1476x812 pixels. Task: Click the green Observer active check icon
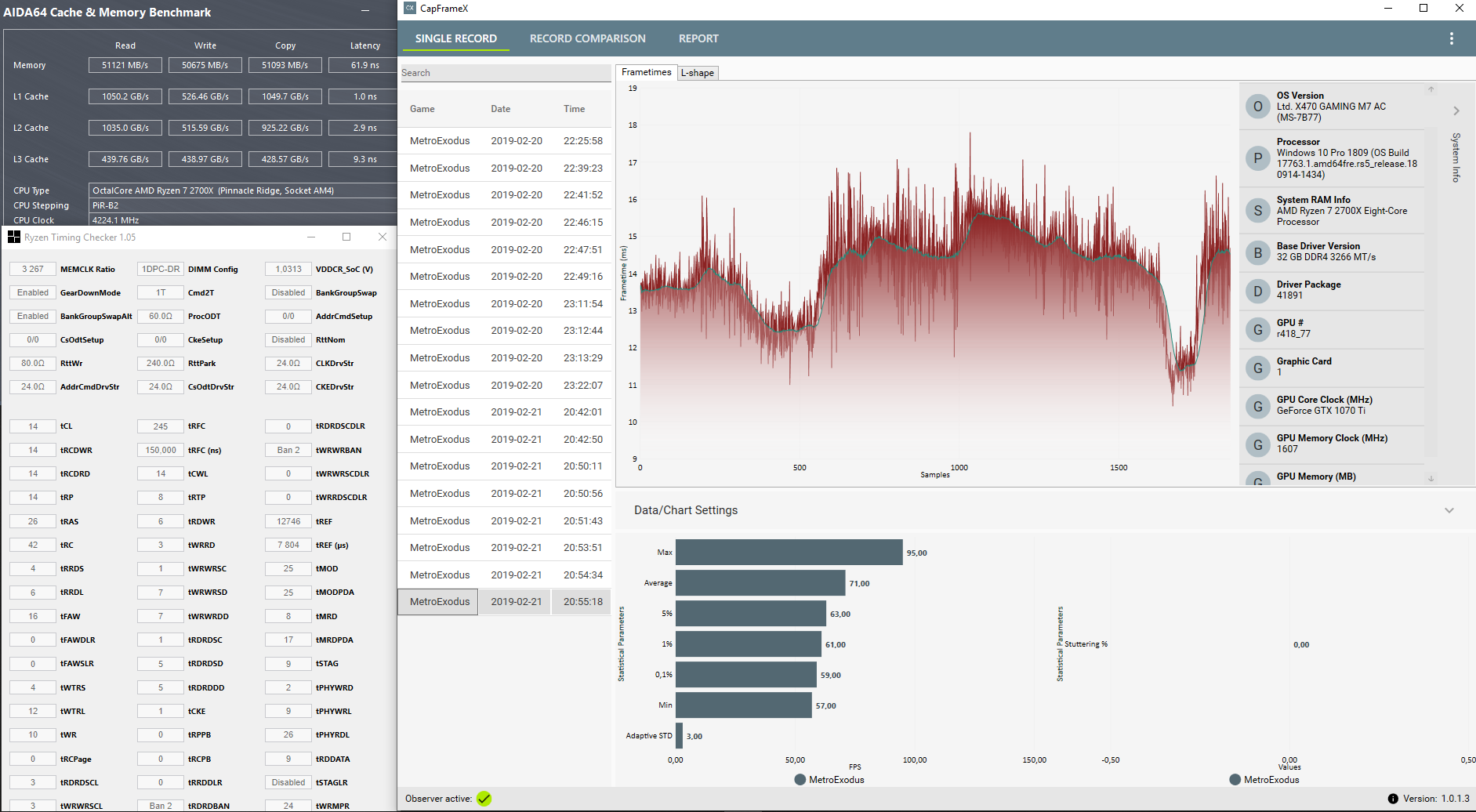(484, 799)
